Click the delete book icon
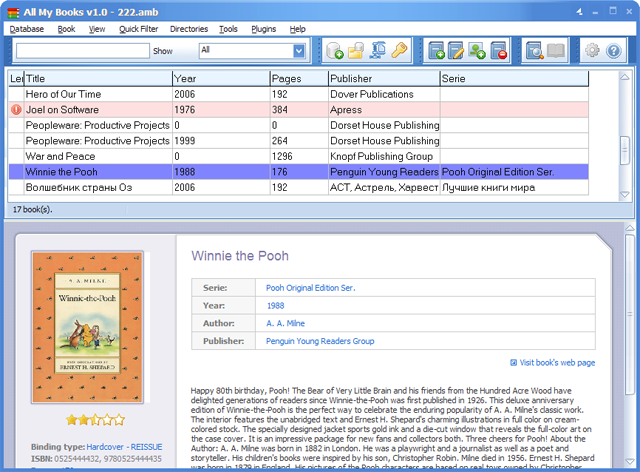Screen dimensions: 640x472 (498, 51)
